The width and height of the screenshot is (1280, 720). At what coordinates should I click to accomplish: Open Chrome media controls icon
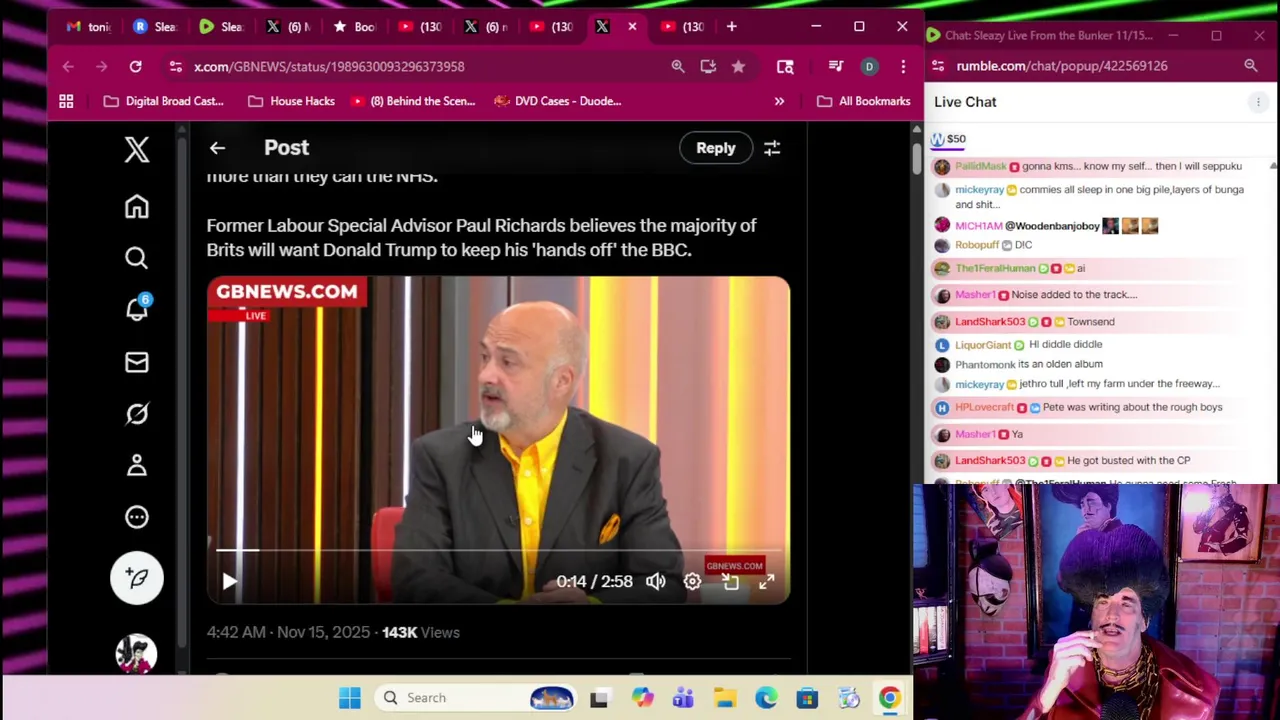pyautogui.click(x=836, y=66)
